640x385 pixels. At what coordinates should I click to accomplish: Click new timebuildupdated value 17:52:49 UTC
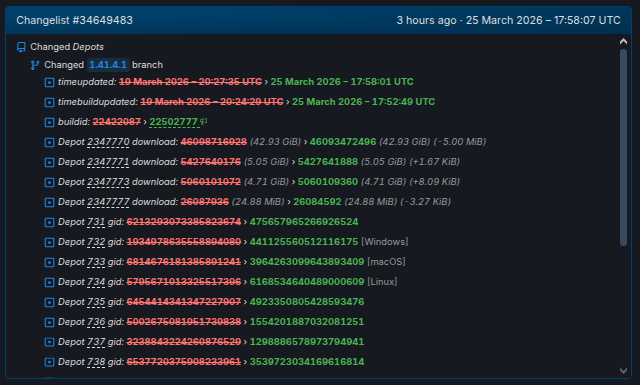[363, 102]
